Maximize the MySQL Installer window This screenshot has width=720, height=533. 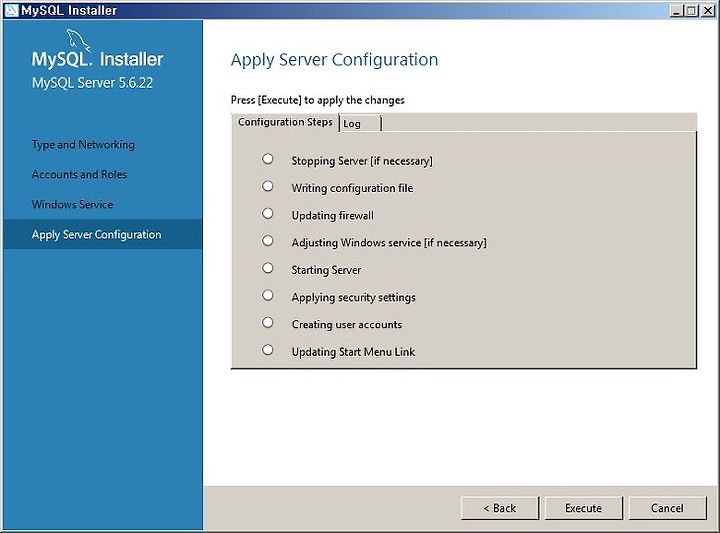(691, 10)
